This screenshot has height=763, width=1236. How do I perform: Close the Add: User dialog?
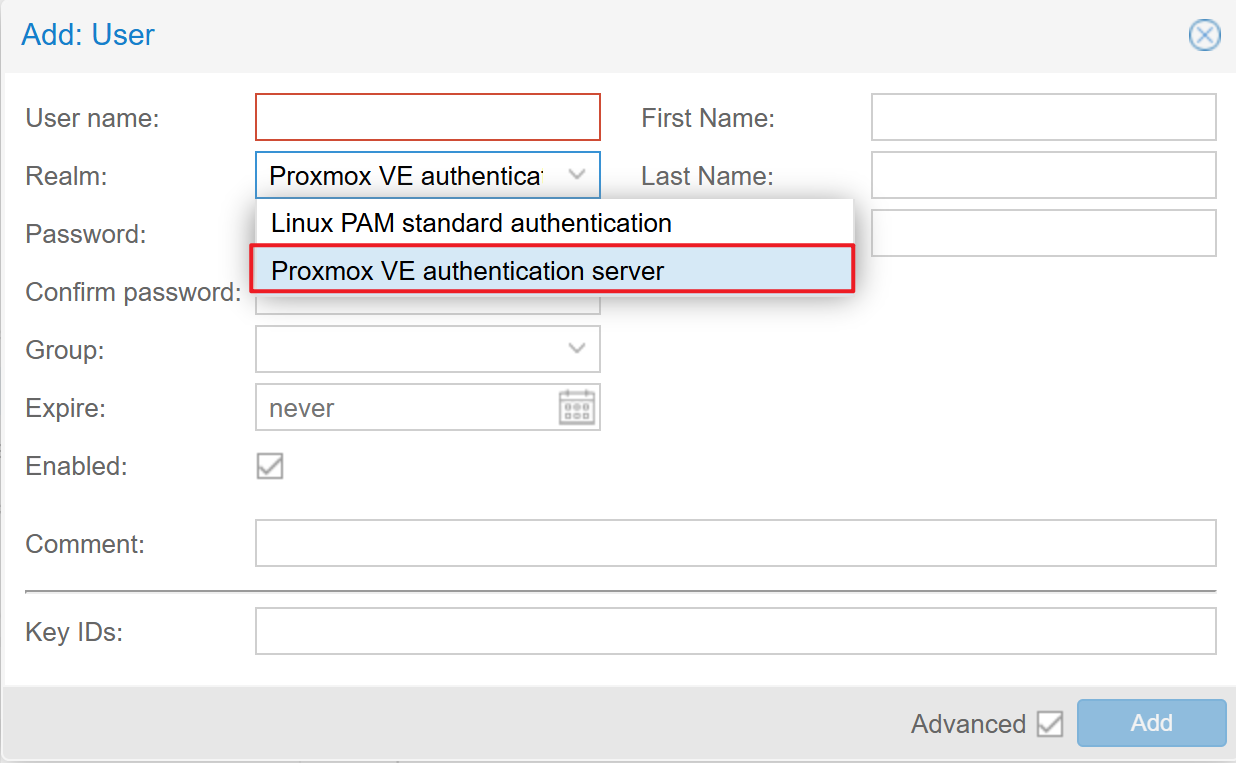pyautogui.click(x=1204, y=36)
